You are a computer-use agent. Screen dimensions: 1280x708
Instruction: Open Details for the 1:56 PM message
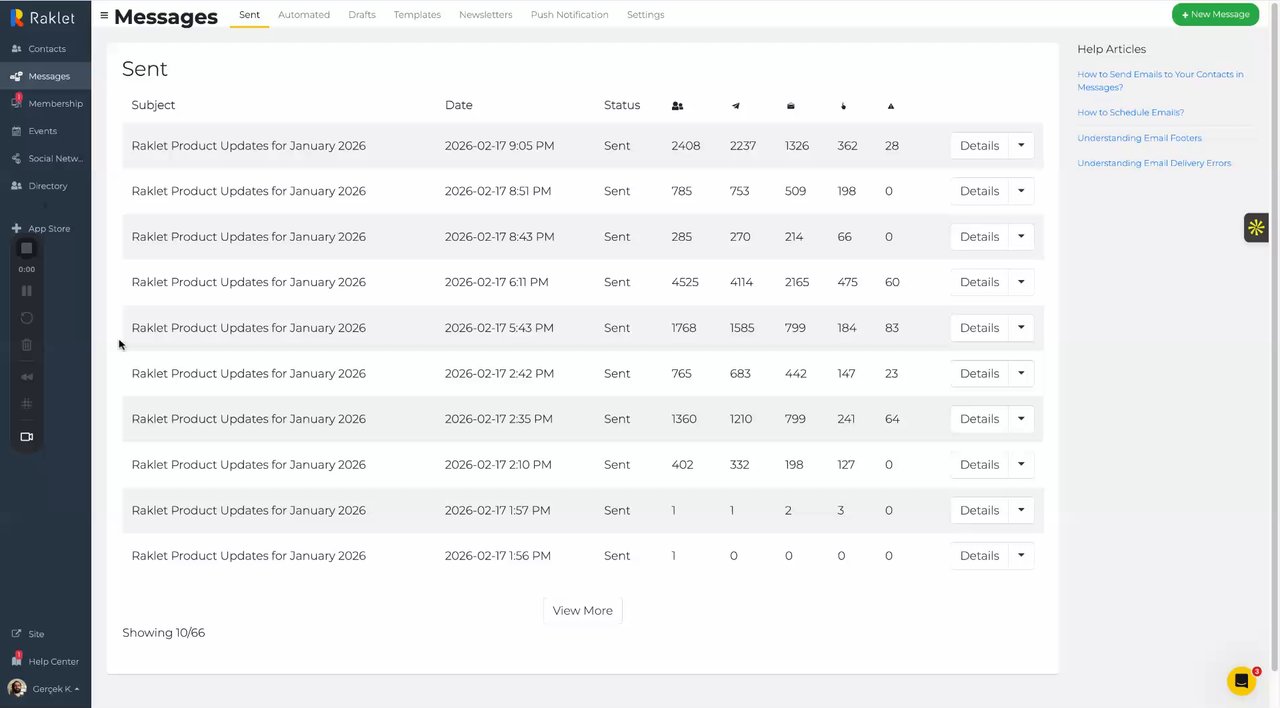pyautogui.click(x=979, y=556)
